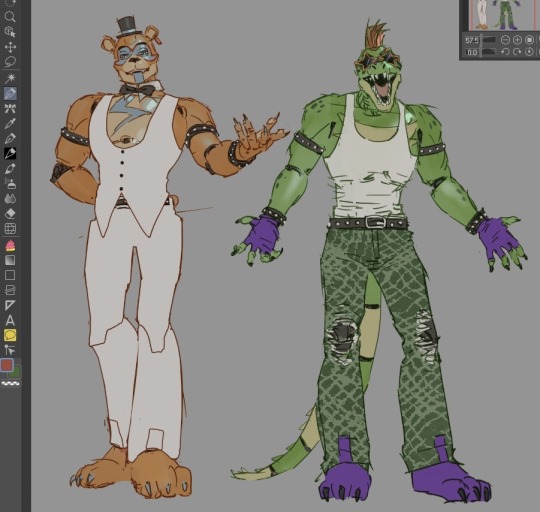Select the ribbon-shaped tool below the highlighted Pen
This screenshot has height=512, width=540.
click(x=10, y=108)
